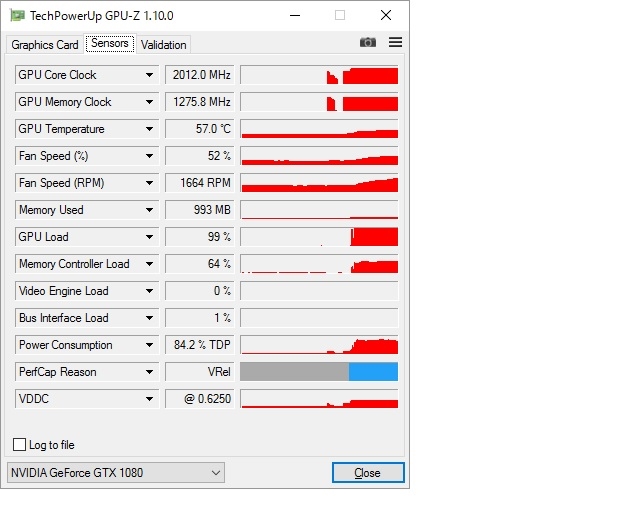Click the Memory Used history graph

click(x=319, y=210)
